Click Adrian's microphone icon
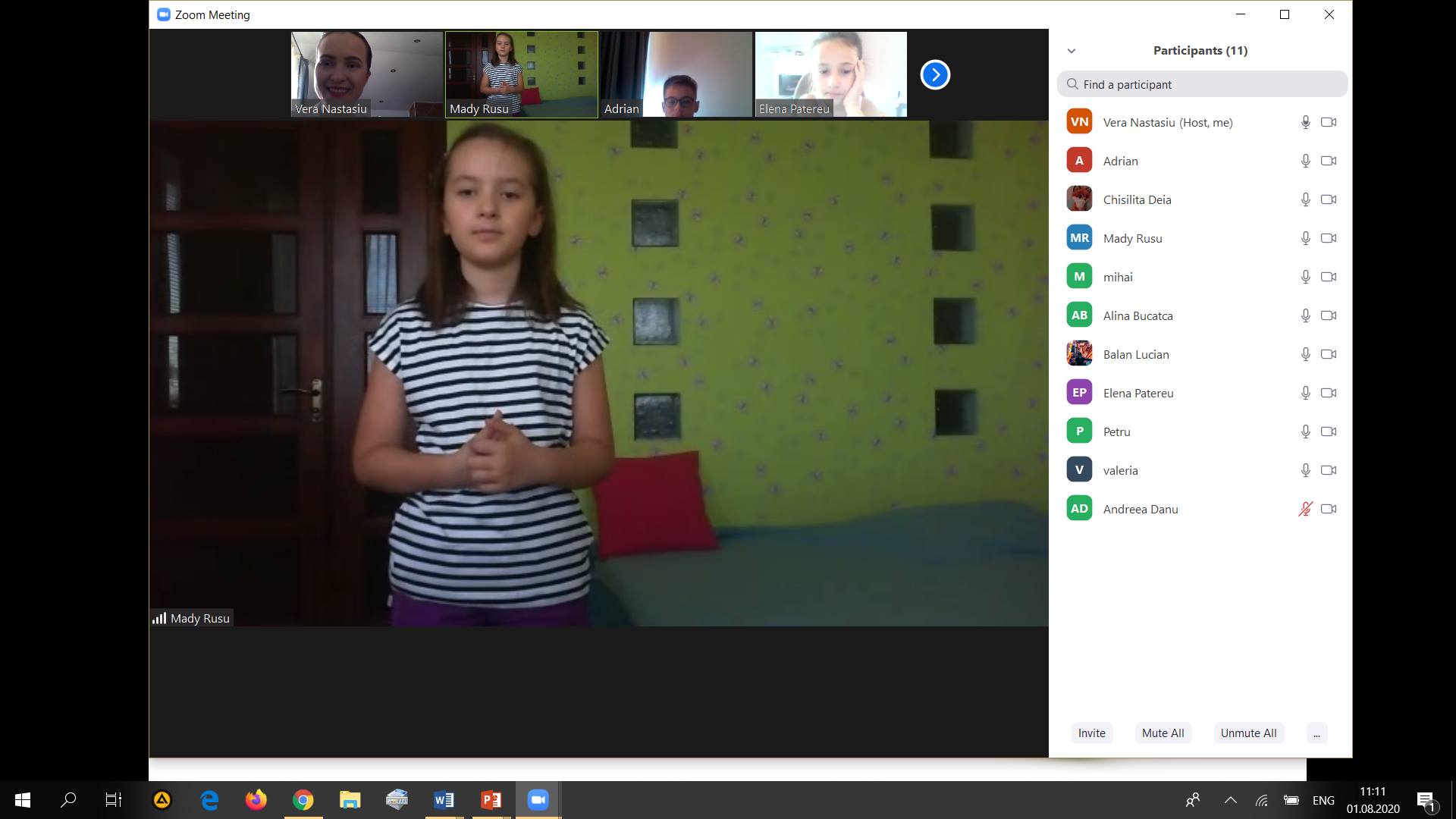The width and height of the screenshot is (1456, 819). 1305,161
